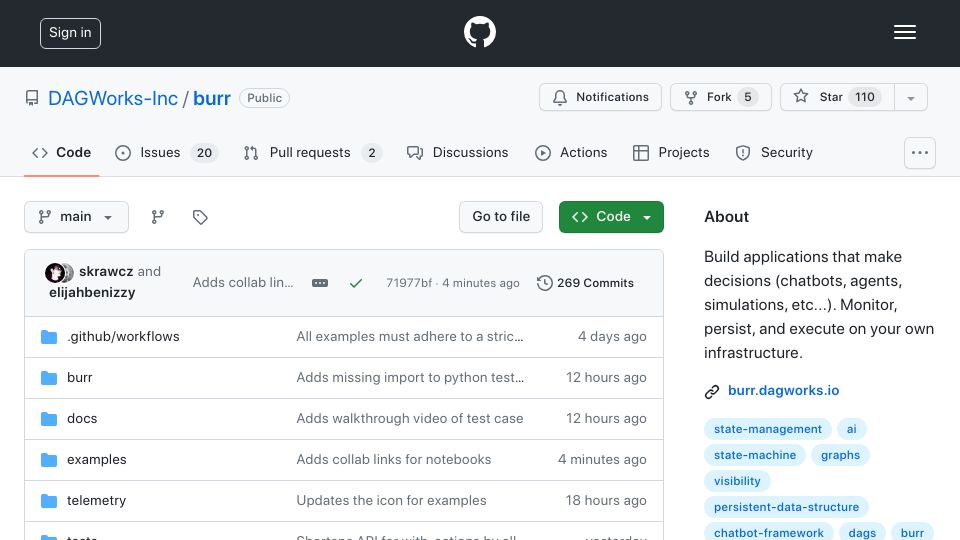This screenshot has height=540, width=960.
Task: Show more repository tabs via ellipsis
Action: pos(920,152)
